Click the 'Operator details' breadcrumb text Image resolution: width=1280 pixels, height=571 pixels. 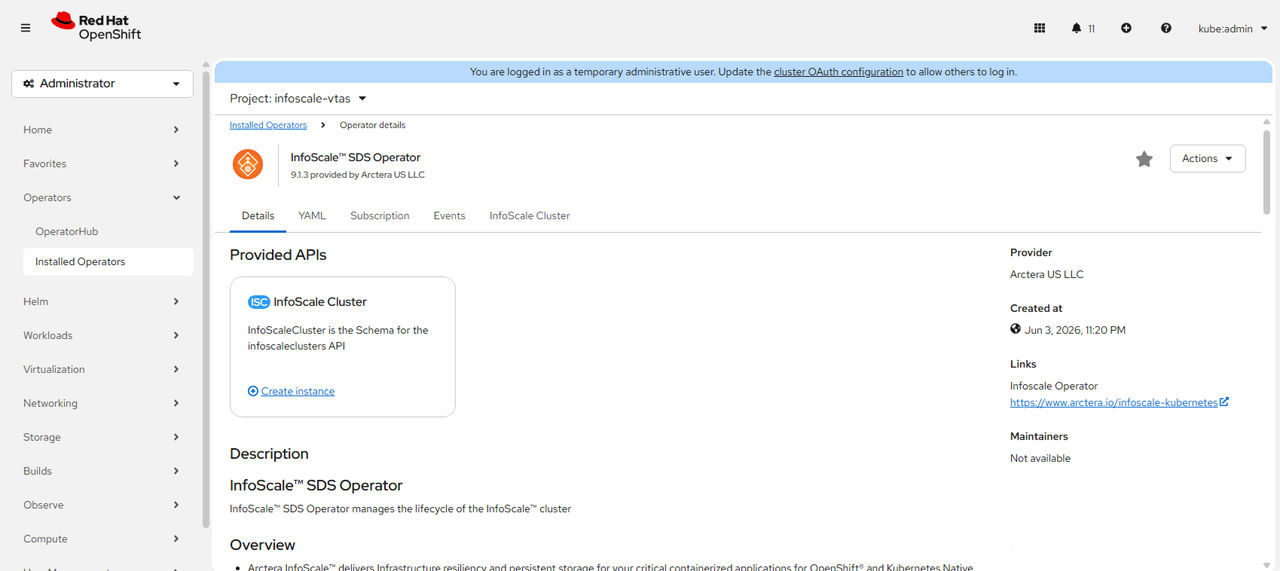click(x=372, y=125)
